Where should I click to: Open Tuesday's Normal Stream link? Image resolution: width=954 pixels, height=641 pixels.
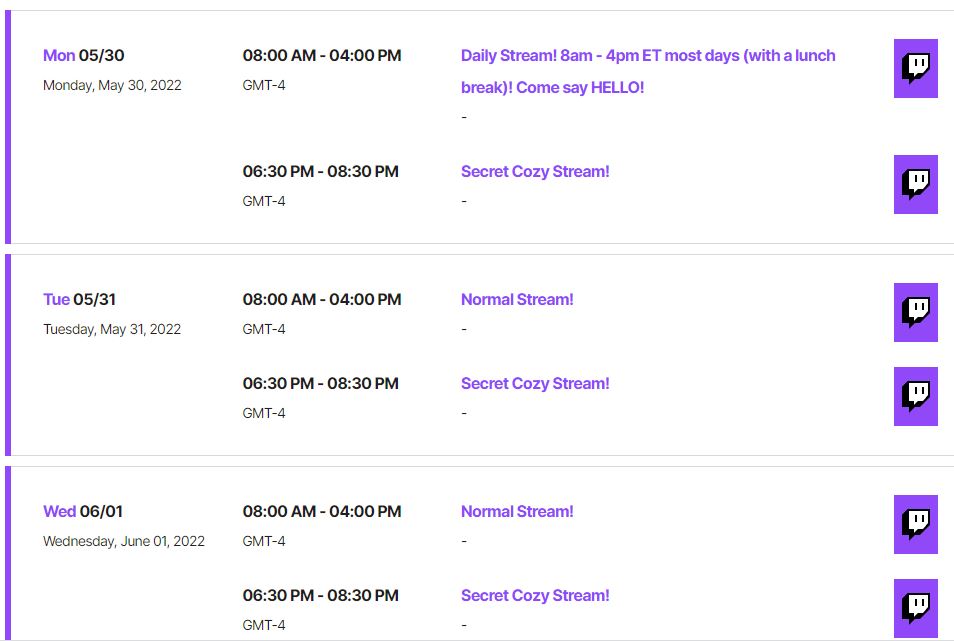point(517,299)
